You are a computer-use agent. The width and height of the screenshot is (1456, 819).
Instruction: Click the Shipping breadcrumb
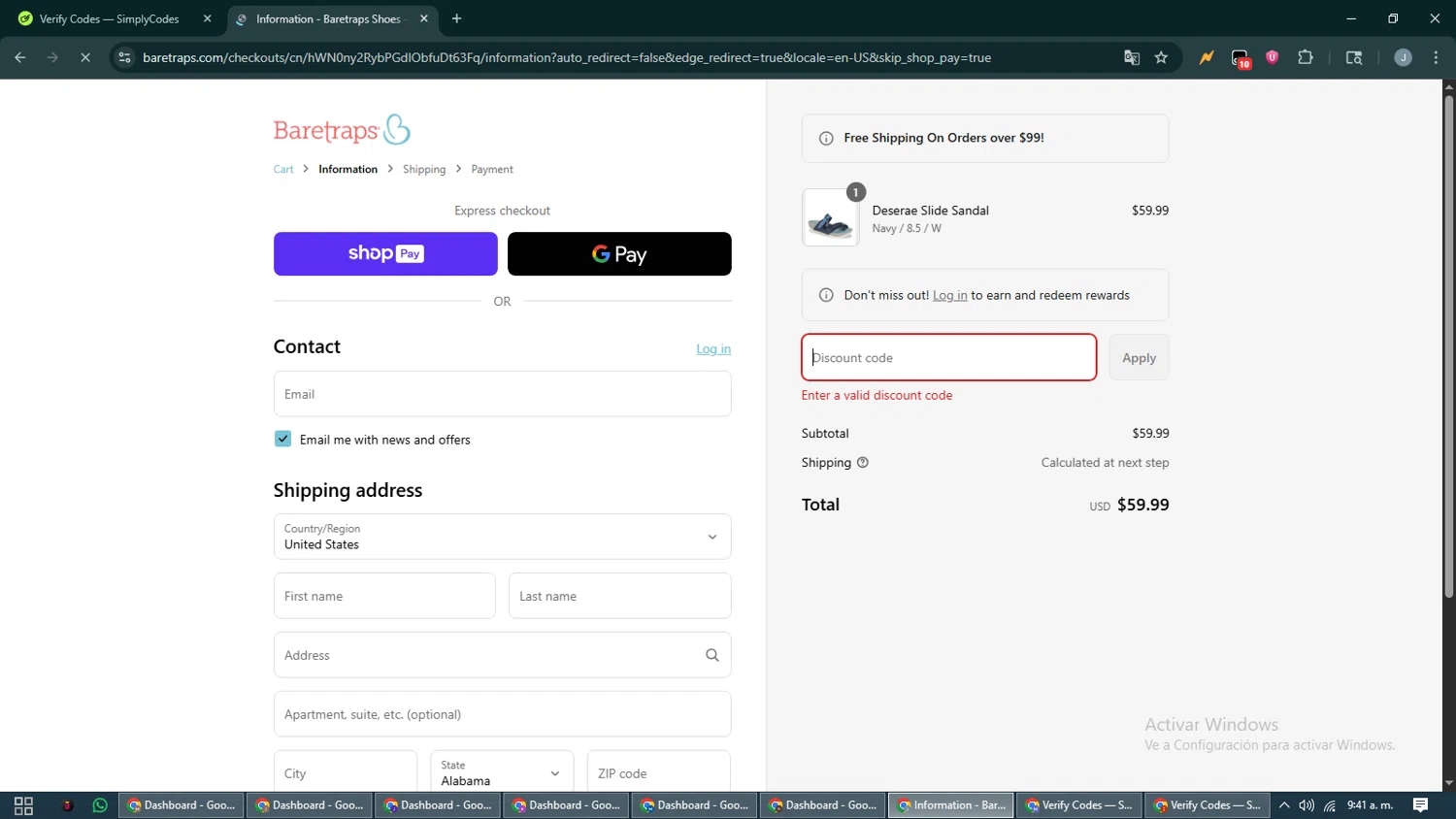point(424,169)
